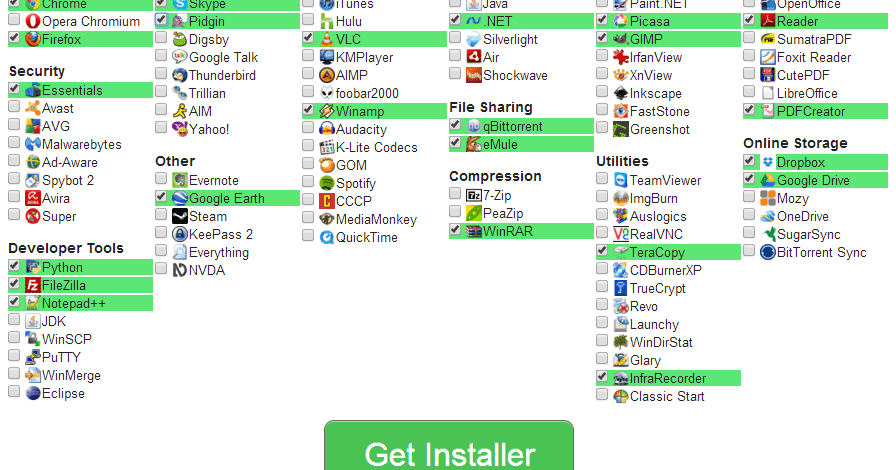The image size is (896, 470).
Task: Click the Google Earth globe icon
Action: click(180, 198)
